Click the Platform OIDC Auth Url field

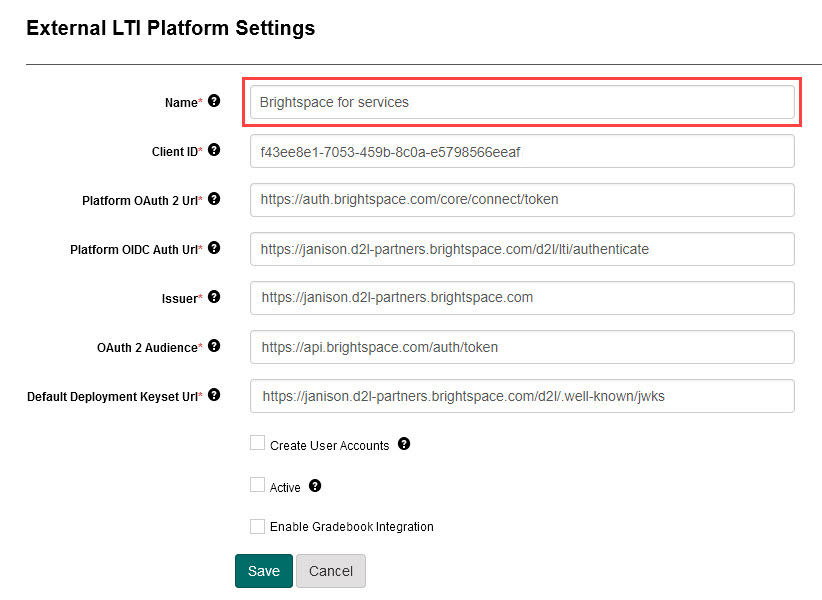[522, 249]
